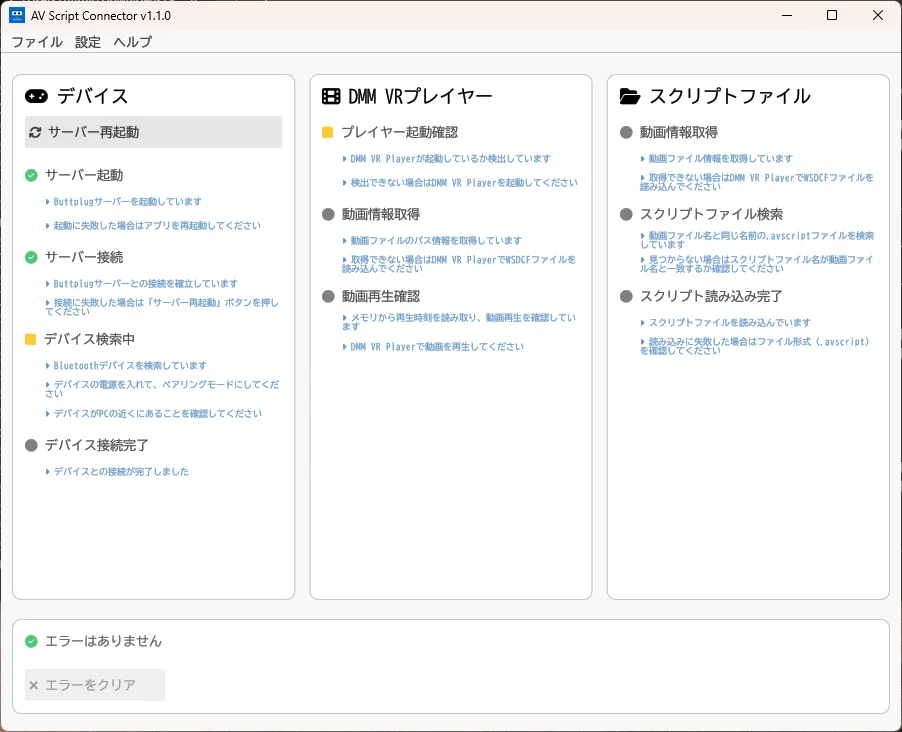Click the gray circle icon for スクリプトファイル検索
The height and width of the screenshot is (732, 902).
626,215
